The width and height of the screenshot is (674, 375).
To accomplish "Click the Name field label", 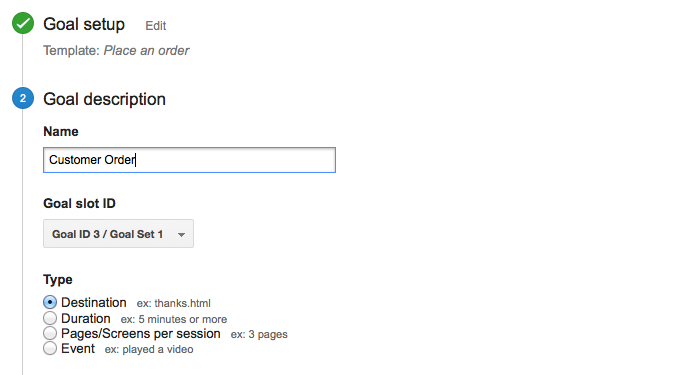I will click(61, 132).
